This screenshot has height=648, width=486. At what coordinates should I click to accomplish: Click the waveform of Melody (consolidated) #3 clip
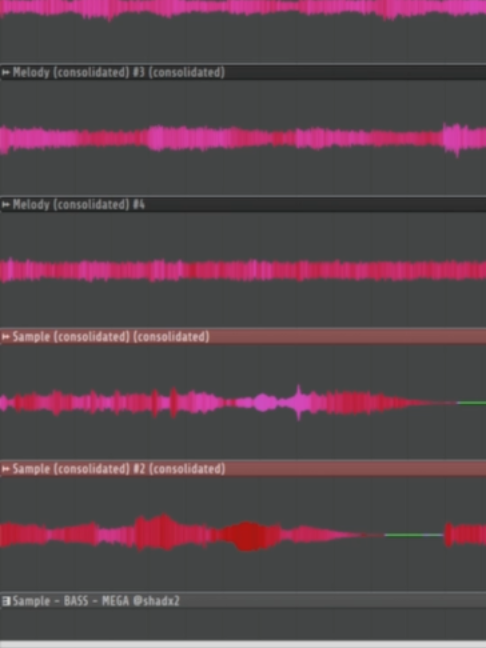pos(243,138)
